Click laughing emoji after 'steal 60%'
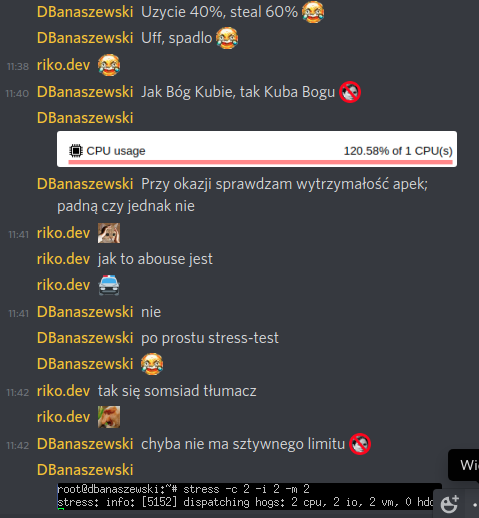 313,12
